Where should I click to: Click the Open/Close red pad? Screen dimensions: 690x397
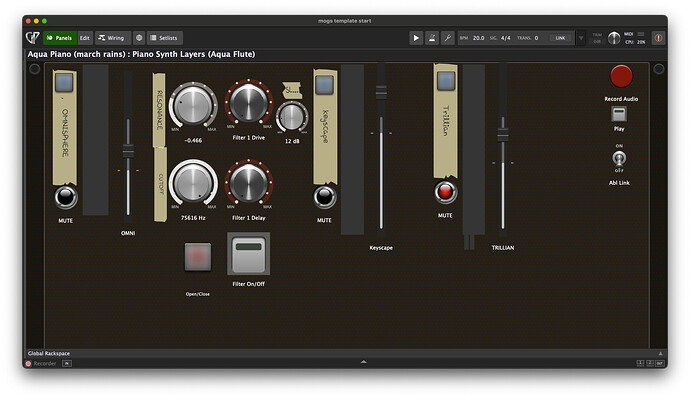pos(198,257)
